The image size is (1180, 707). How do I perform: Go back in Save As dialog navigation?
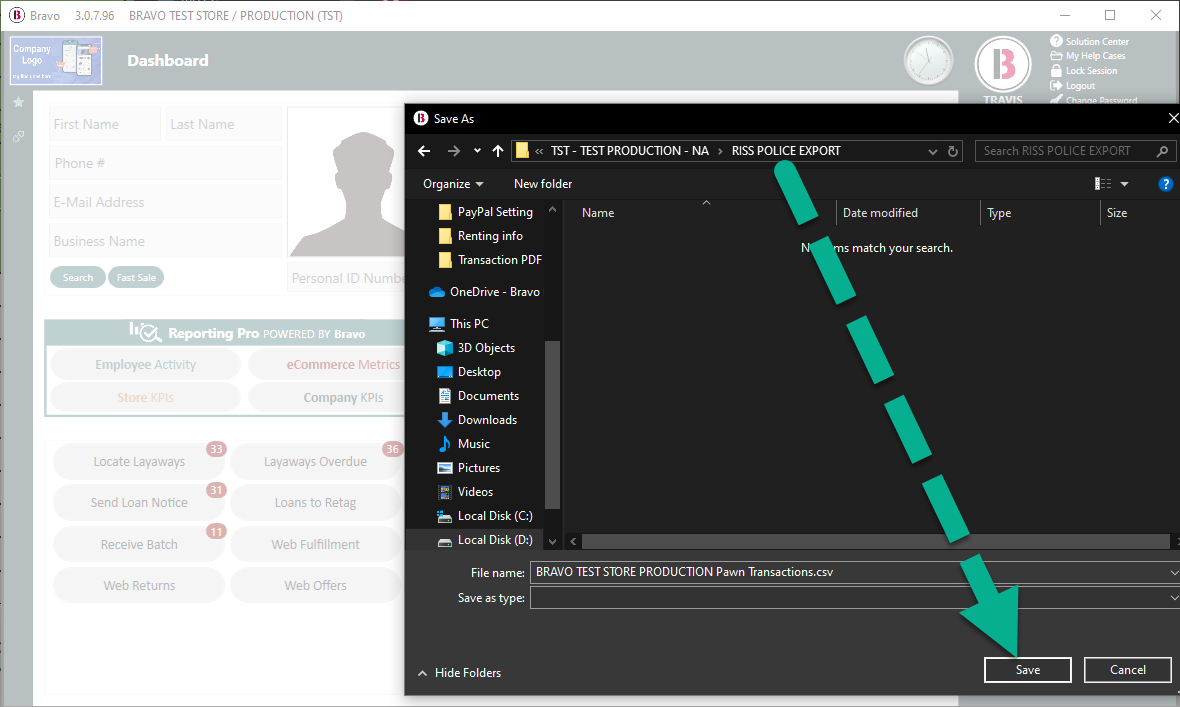pyautogui.click(x=424, y=151)
